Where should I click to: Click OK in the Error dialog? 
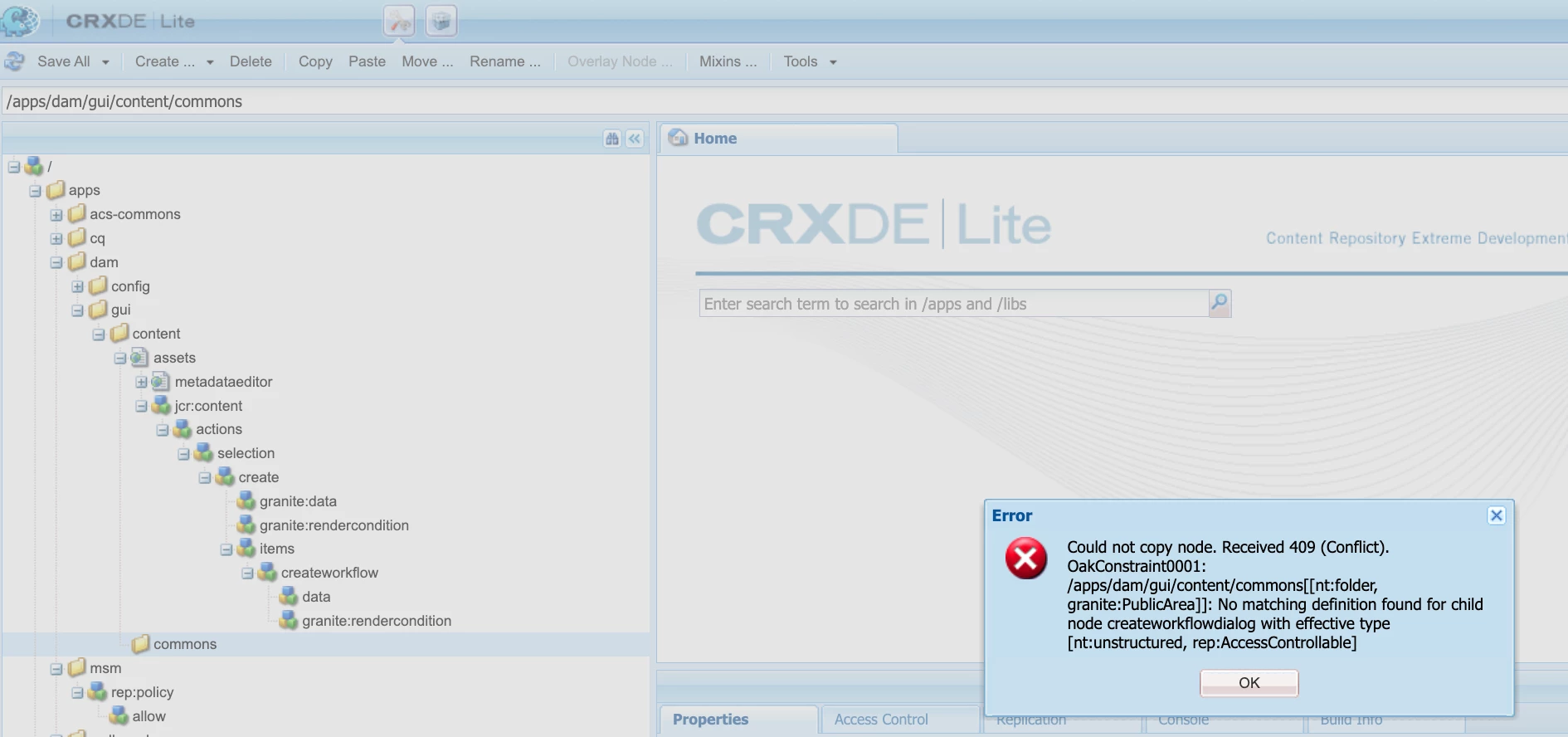tap(1249, 682)
